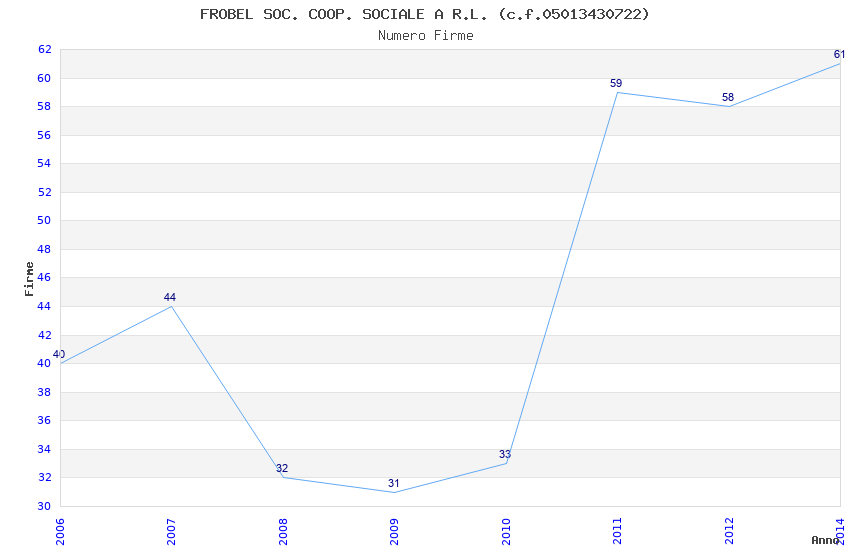The width and height of the screenshot is (850, 550).
Task: Click the y-axis tick 50
Action: click(x=44, y=220)
